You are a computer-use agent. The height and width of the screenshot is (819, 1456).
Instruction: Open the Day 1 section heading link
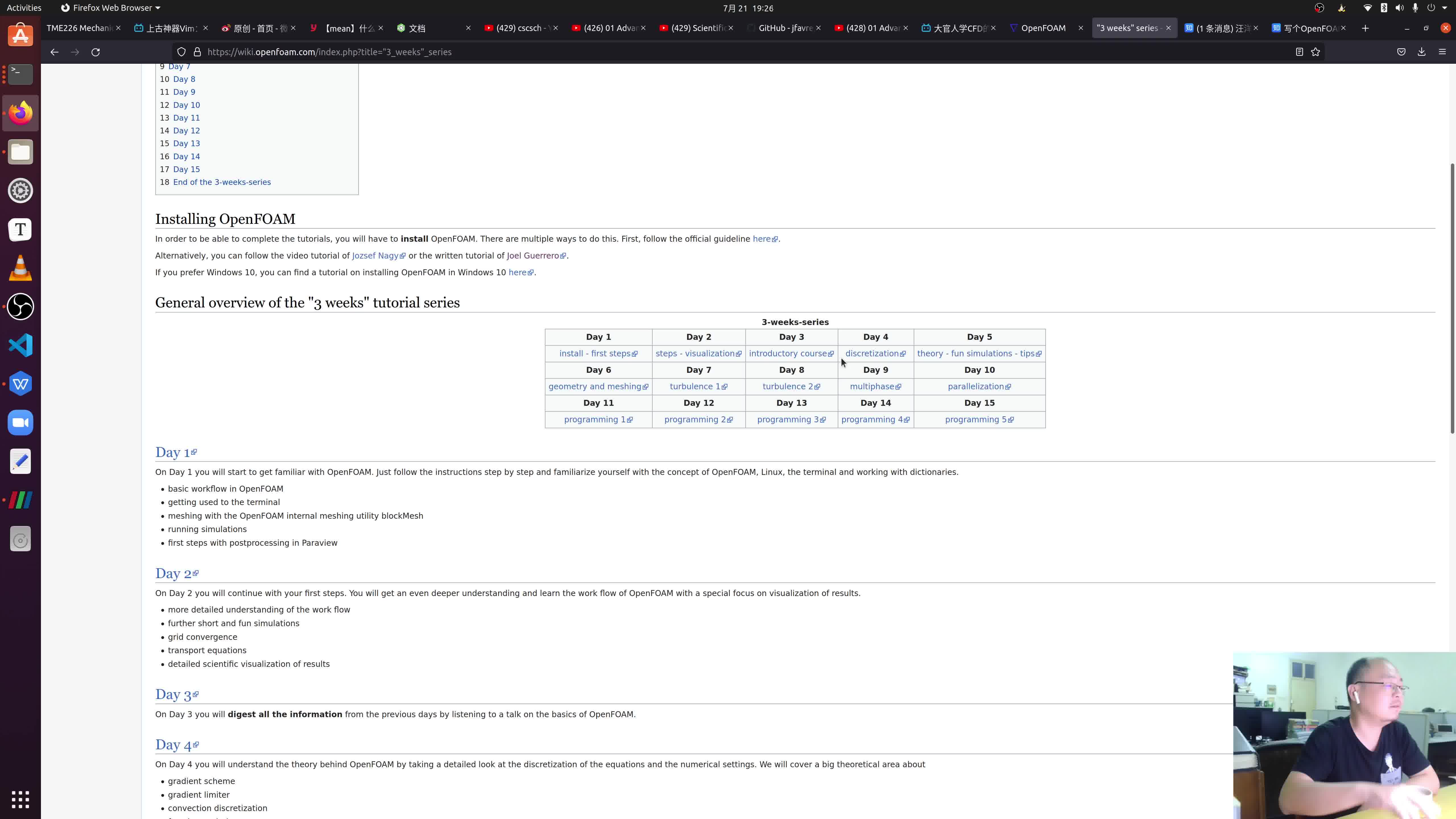pyautogui.click(x=176, y=452)
